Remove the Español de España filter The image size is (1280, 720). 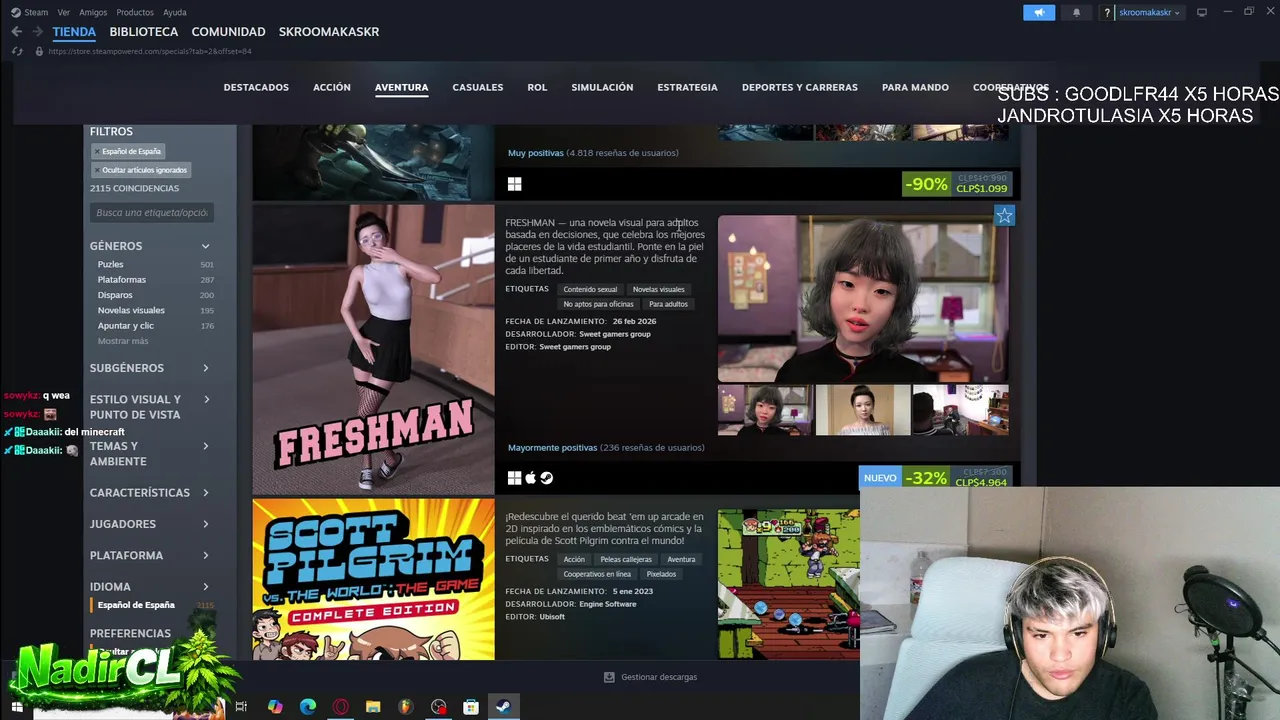[97, 151]
